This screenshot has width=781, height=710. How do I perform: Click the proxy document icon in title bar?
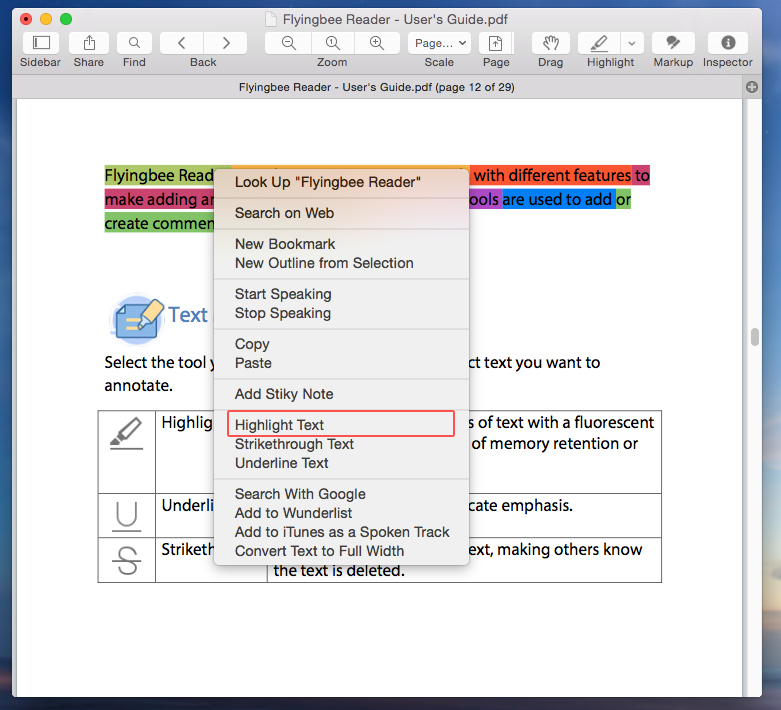point(271,19)
